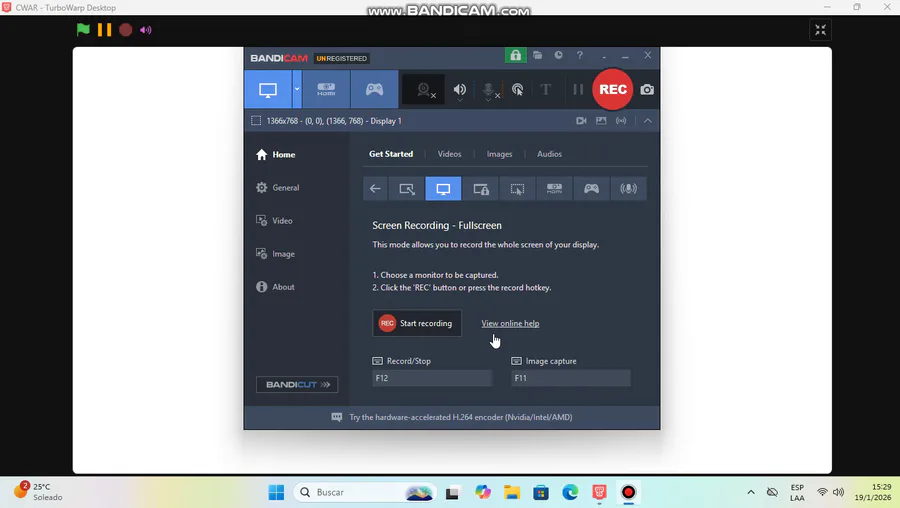Select Screen Recording mode in Bandicam top bar

[x=268, y=90]
